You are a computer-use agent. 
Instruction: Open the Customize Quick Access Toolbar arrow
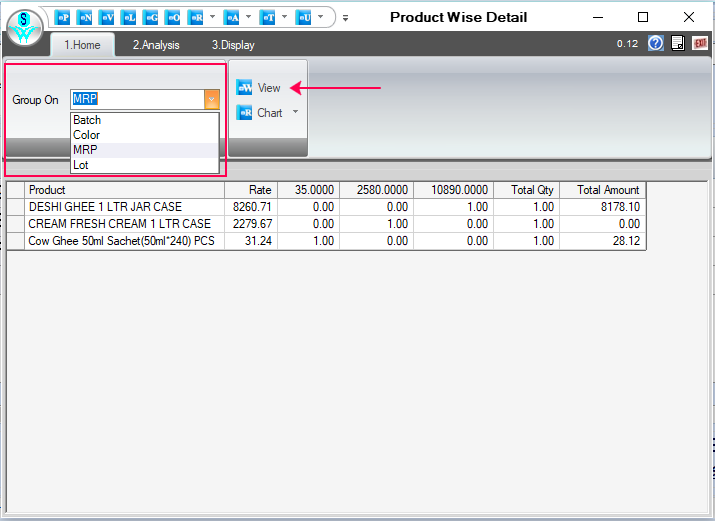tap(346, 18)
